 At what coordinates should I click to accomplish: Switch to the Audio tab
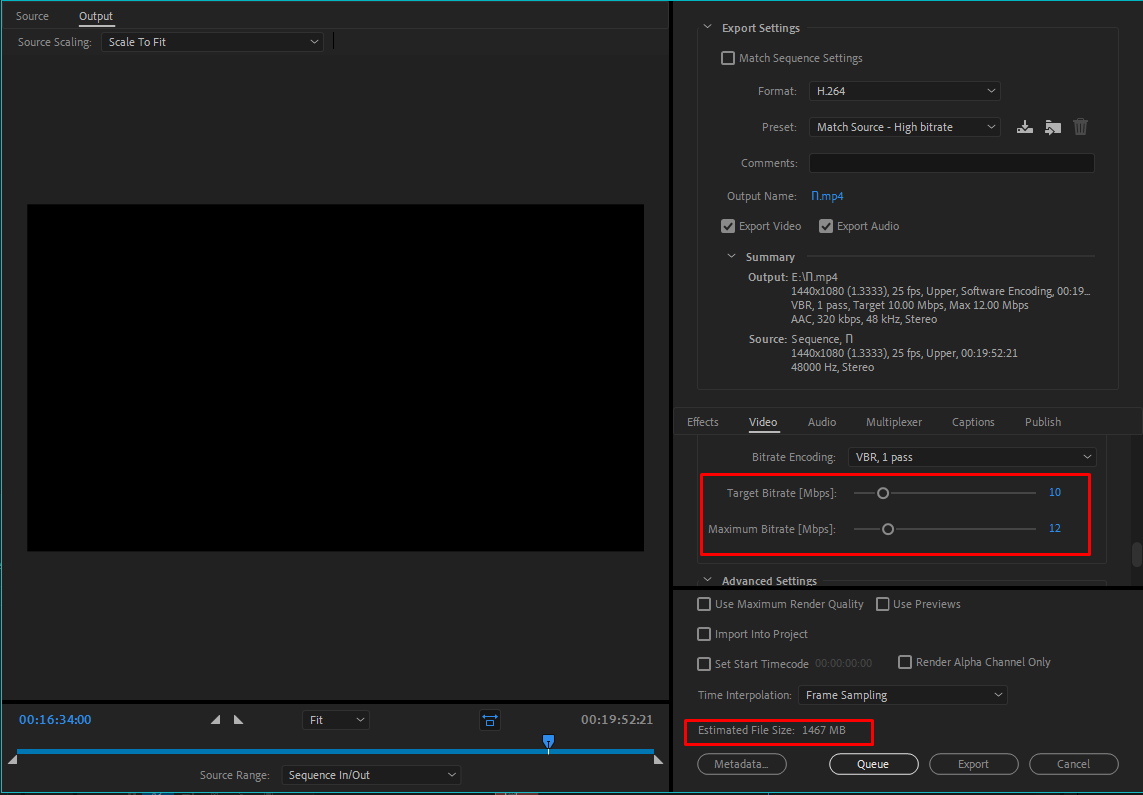point(821,422)
